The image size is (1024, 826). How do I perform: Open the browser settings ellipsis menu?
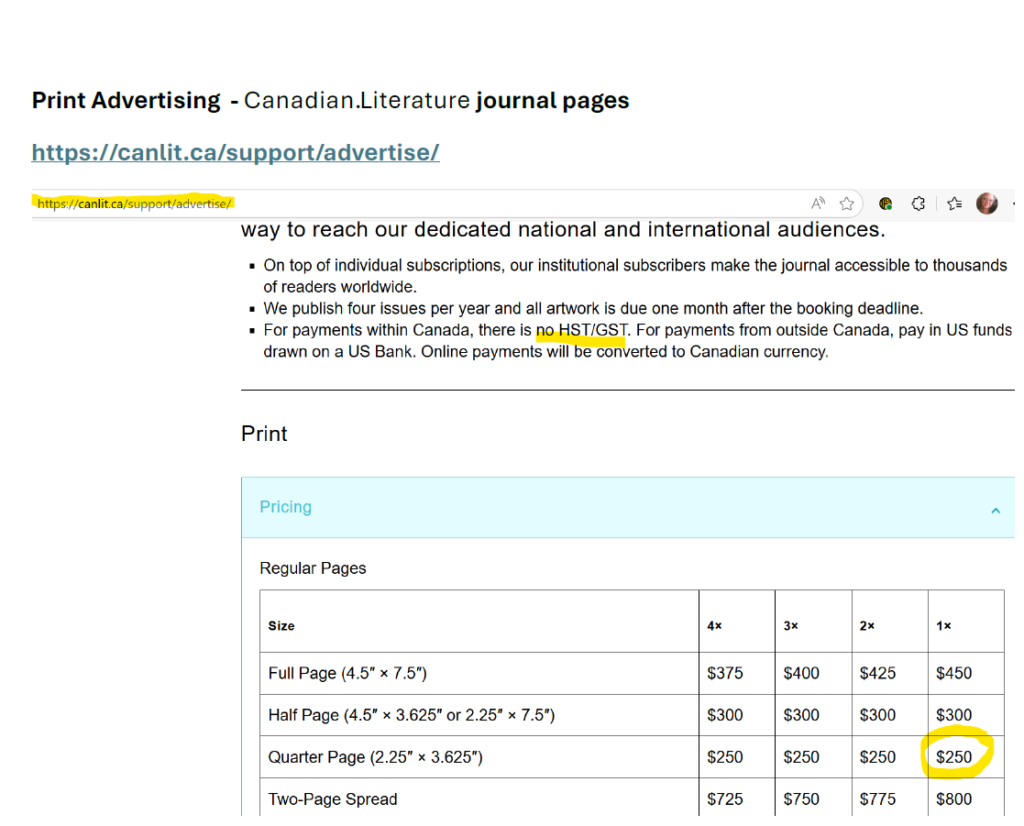coord(1014,204)
